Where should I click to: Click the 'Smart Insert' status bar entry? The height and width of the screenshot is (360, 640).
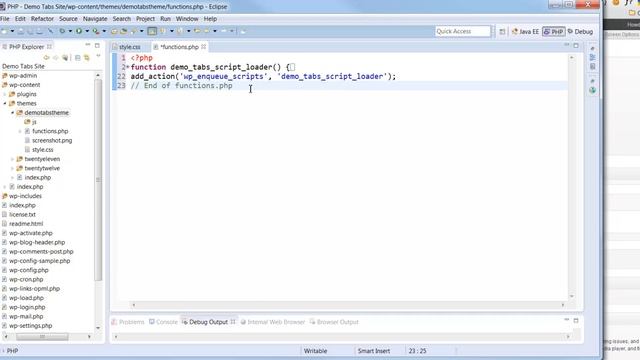point(374,351)
